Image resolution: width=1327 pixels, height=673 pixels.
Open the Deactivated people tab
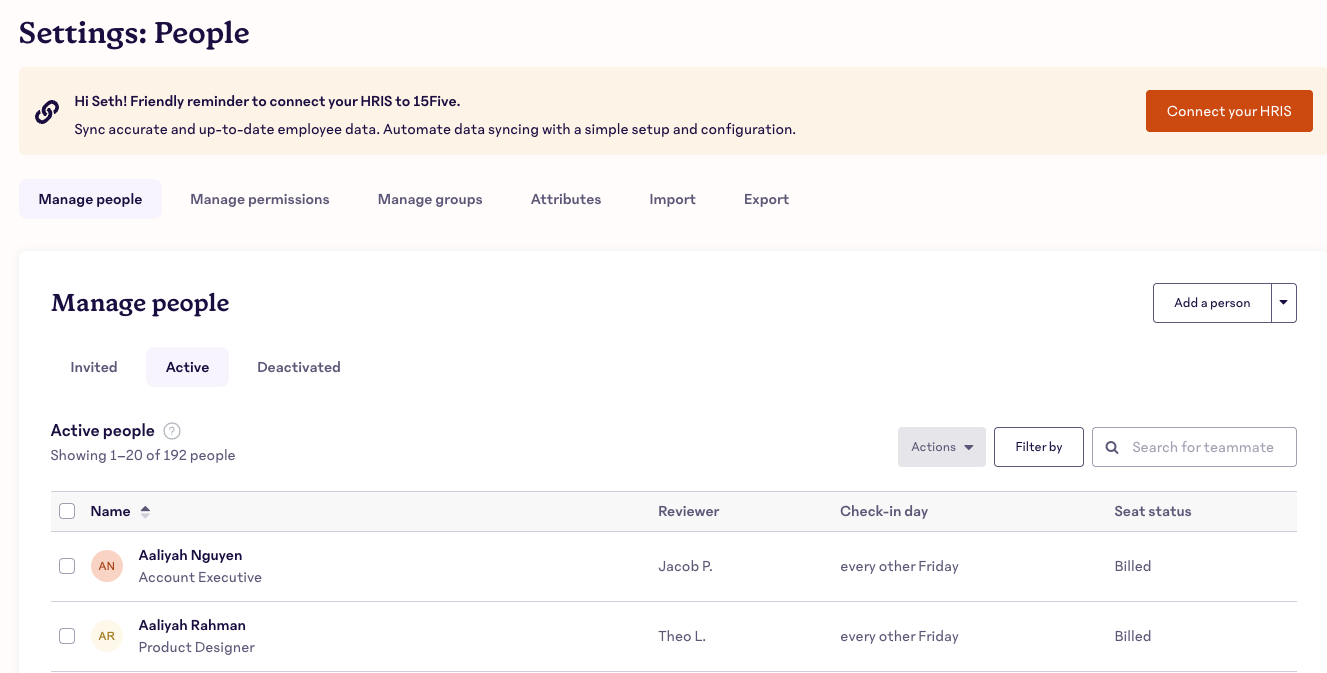[x=298, y=367]
